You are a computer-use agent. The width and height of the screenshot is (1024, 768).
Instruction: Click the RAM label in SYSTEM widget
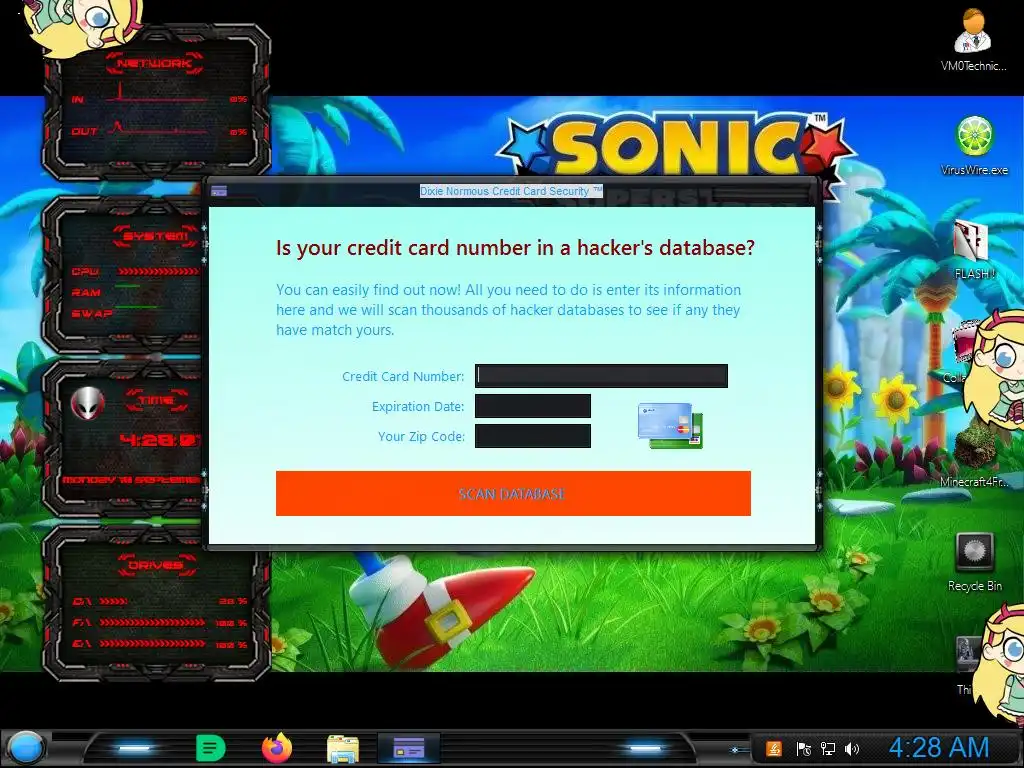coord(86,293)
